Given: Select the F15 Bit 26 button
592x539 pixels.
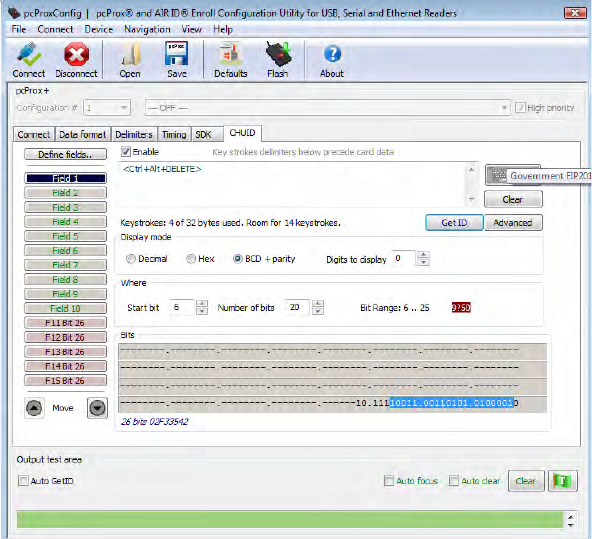Looking at the screenshot, I should [65, 380].
